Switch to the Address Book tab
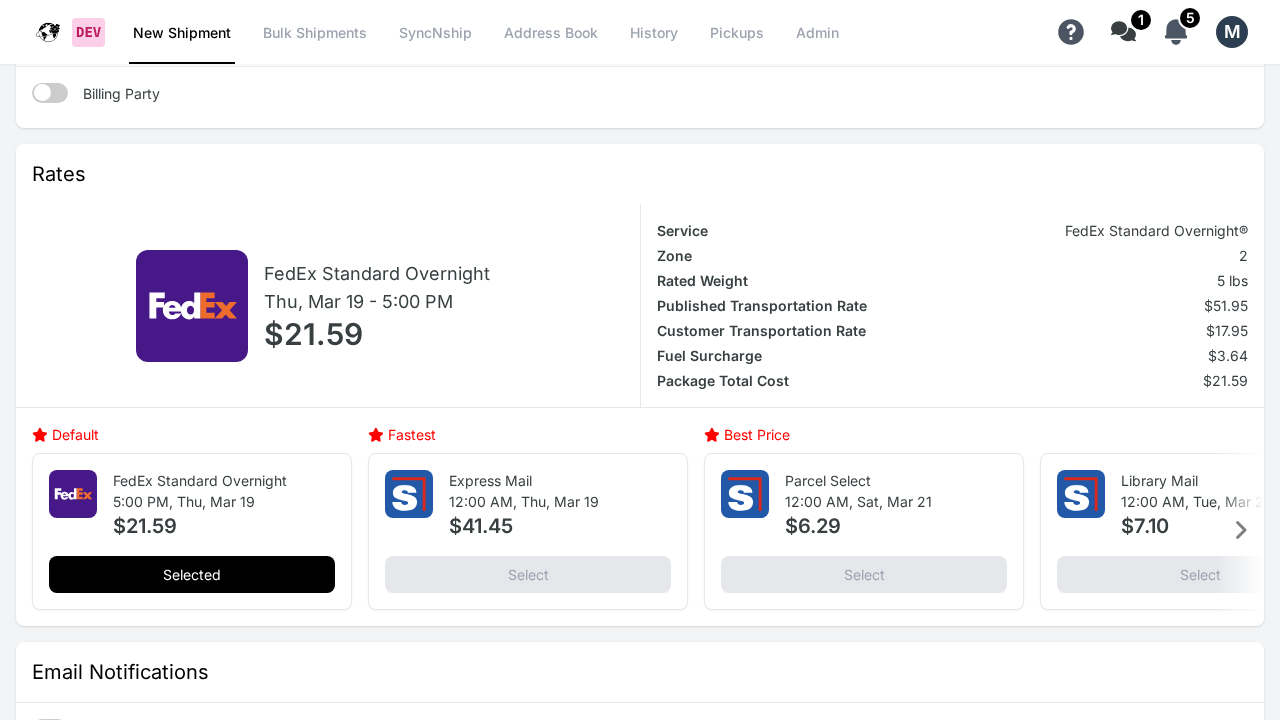The width and height of the screenshot is (1280, 720). tap(551, 33)
